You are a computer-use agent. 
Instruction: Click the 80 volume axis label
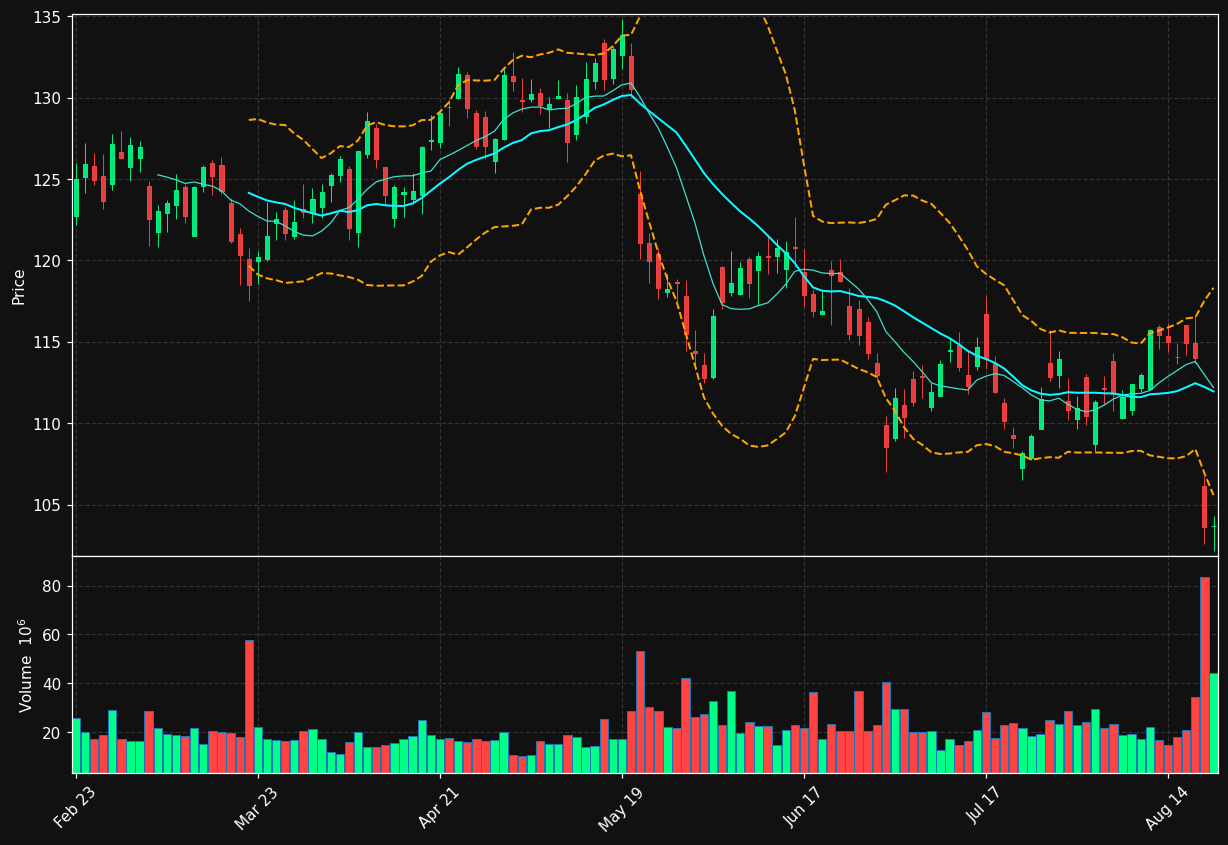(x=51, y=586)
